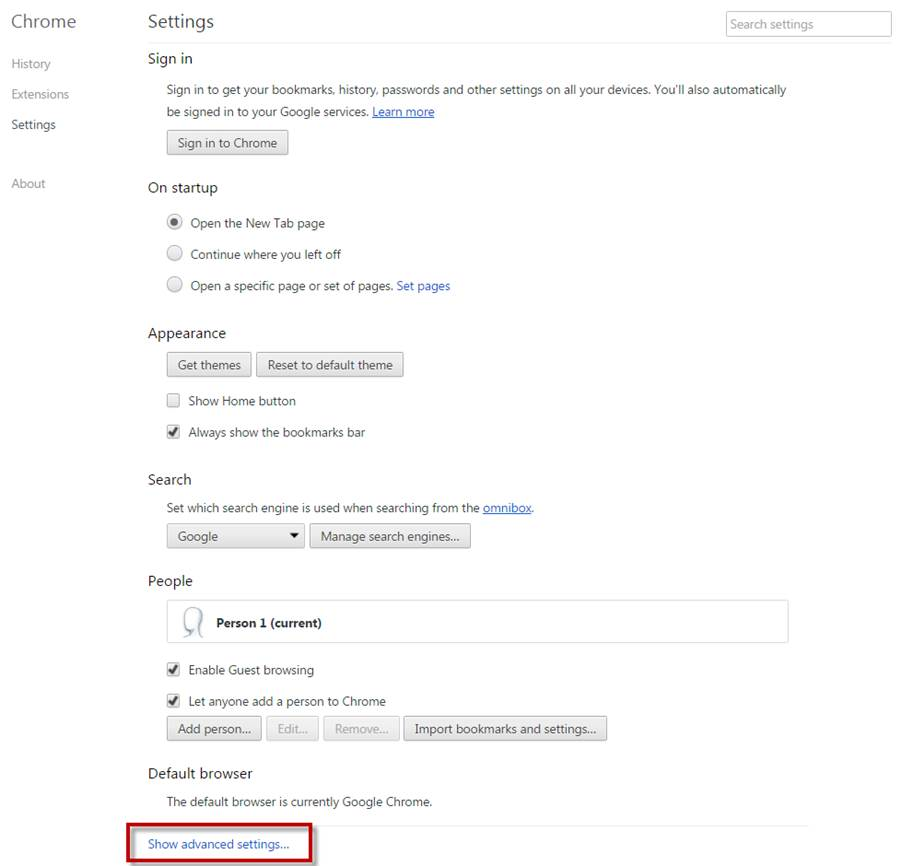902x866 pixels.
Task: Click Sign in to Chrome button
Action: tap(227, 143)
